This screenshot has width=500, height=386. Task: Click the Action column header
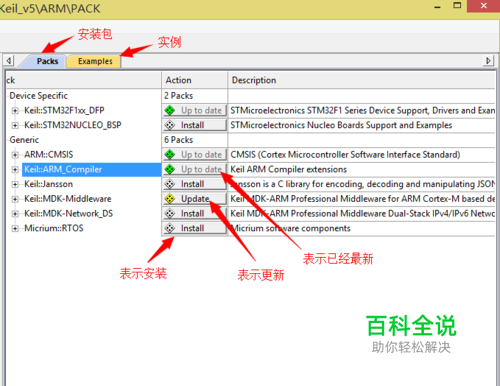click(x=195, y=80)
